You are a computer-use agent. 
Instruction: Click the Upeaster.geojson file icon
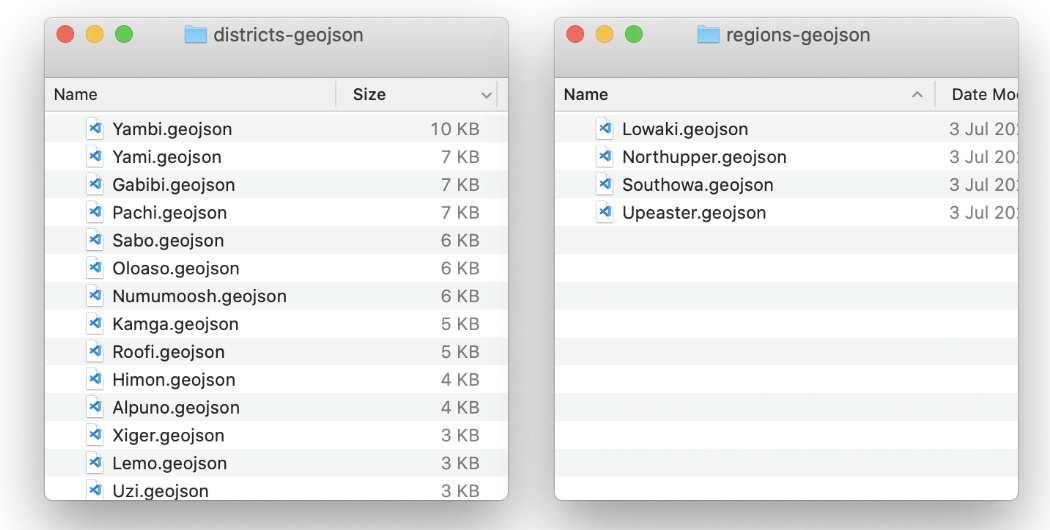click(x=605, y=212)
